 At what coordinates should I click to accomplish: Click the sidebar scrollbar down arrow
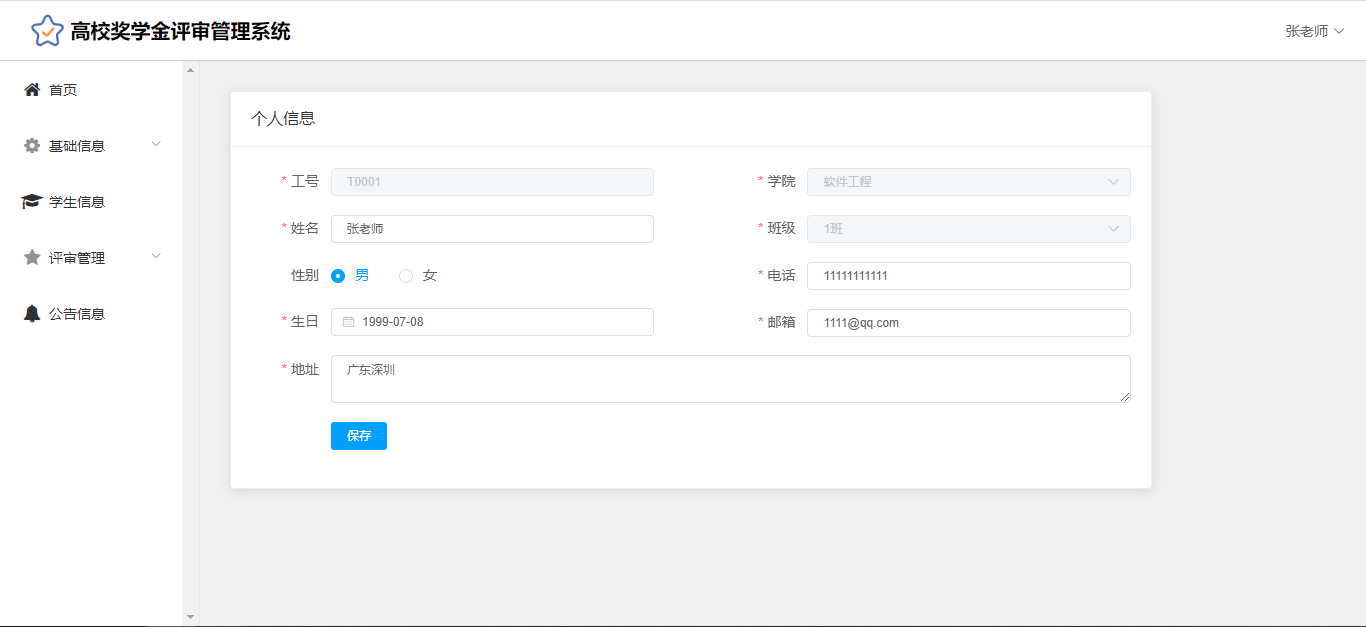191,617
